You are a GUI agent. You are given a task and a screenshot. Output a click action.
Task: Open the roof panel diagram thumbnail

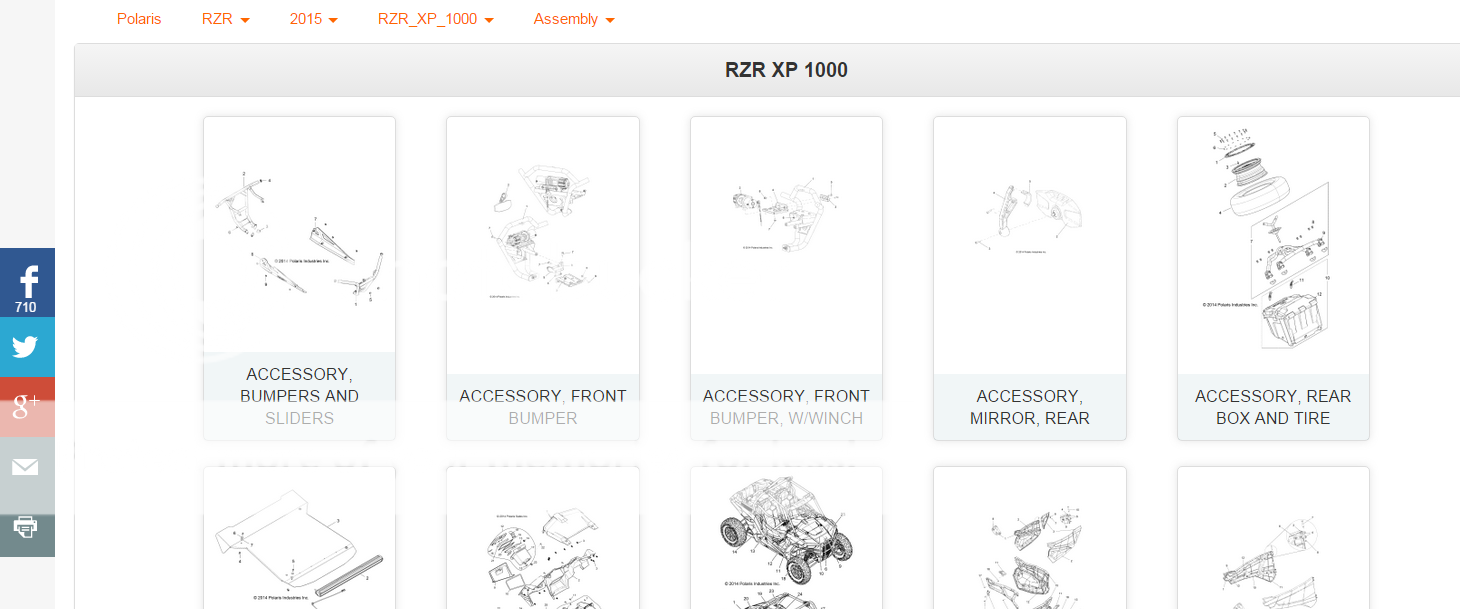299,537
